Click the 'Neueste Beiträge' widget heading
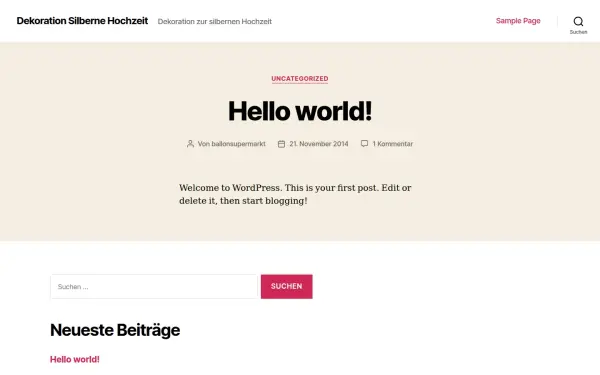600x375 pixels. tap(115, 330)
